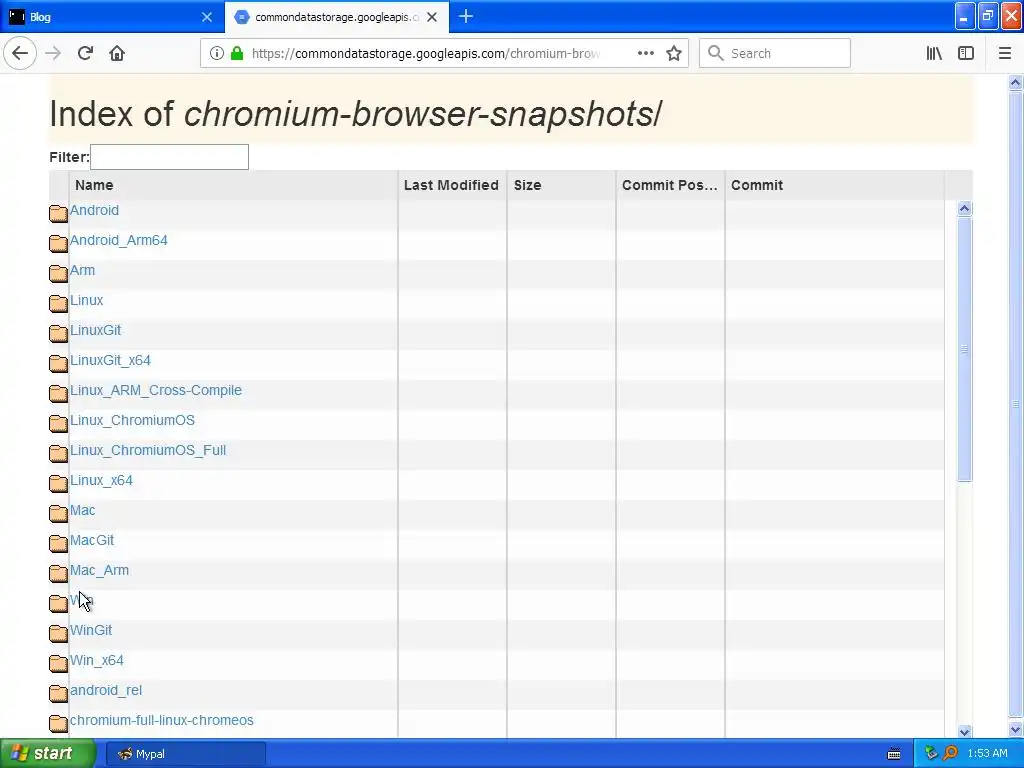The width and height of the screenshot is (1024, 768).
Task: Click the system tray clock
Action: tap(987, 753)
